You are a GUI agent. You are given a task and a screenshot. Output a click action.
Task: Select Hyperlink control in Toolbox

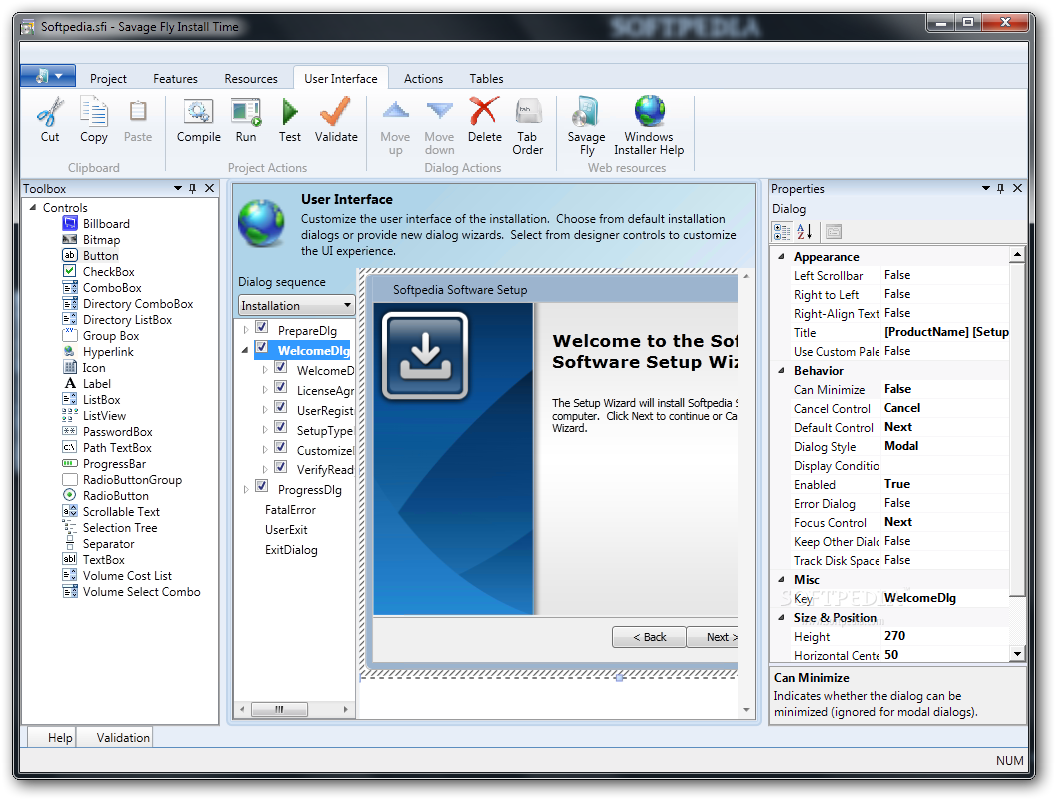pyautogui.click(x=108, y=352)
